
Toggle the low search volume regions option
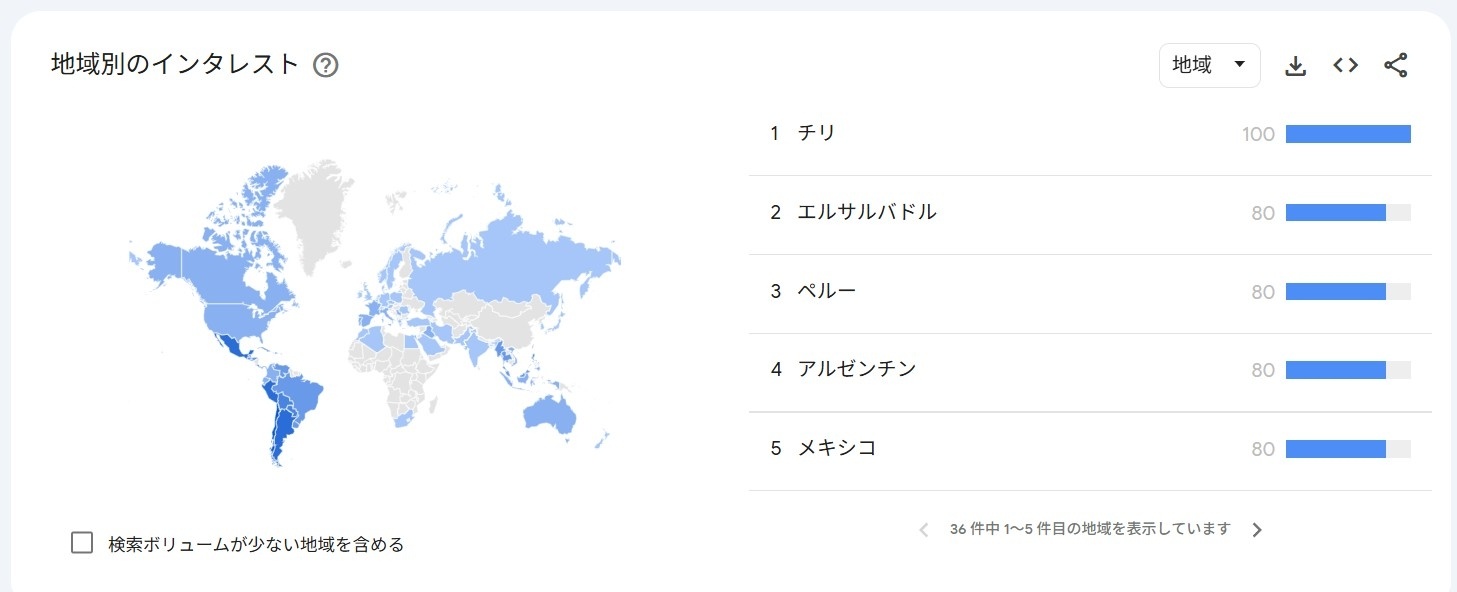point(81,543)
